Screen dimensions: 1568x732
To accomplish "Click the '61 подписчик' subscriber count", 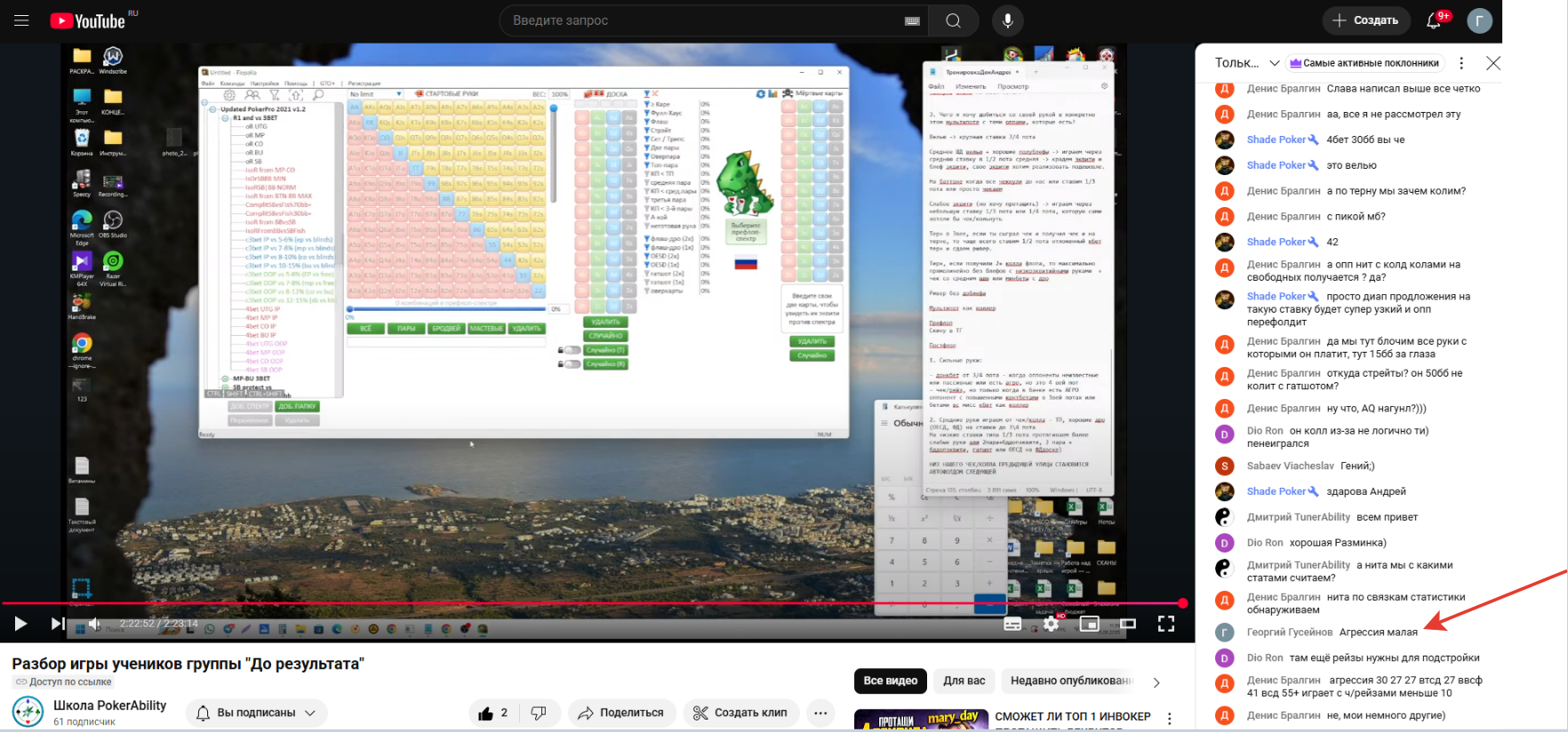I will click(x=84, y=722).
